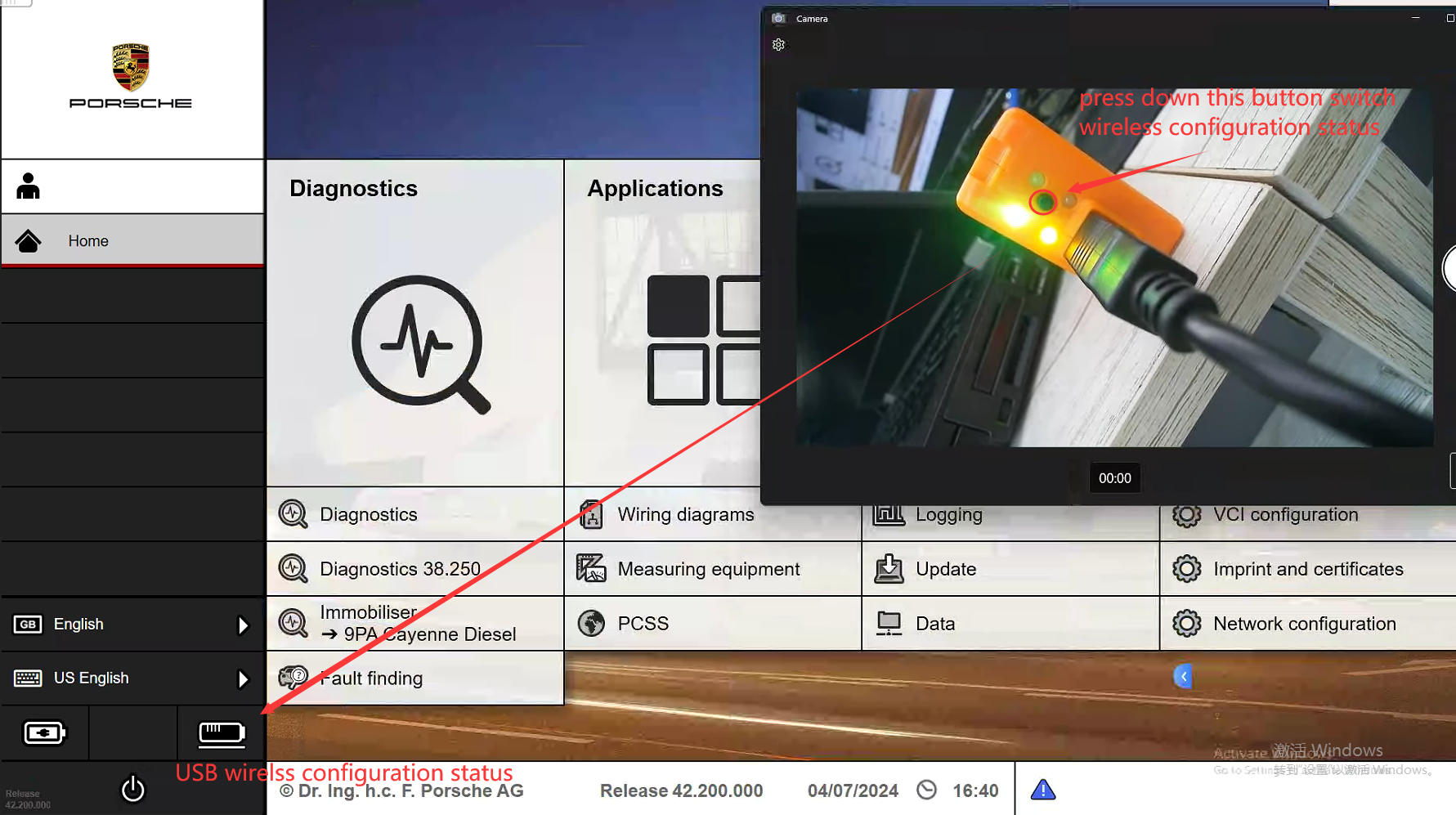Click the battery charging status icon
The width and height of the screenshot is (1456, 815).
click(x=44, y=733)
